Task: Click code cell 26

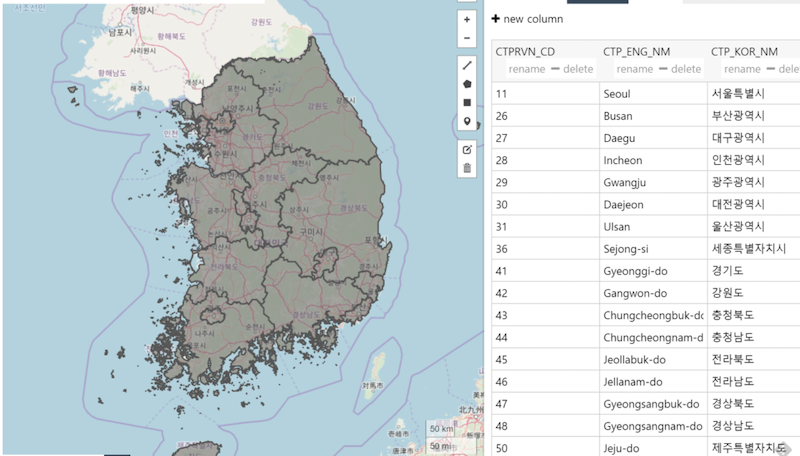Action: (x=545, y=116)
